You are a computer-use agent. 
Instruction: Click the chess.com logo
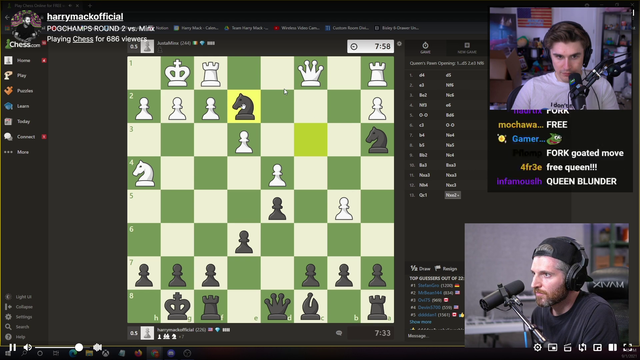22,44
